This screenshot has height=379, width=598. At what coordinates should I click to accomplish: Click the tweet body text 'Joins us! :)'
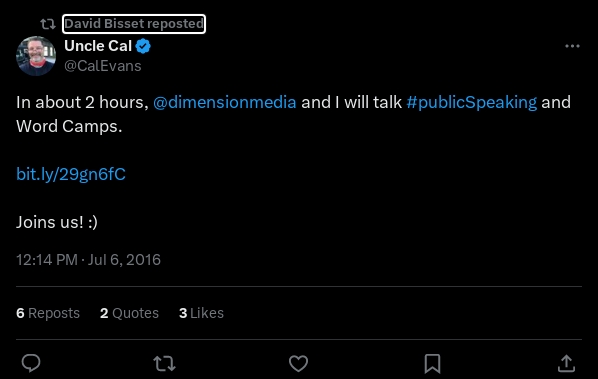click(57, 222)
